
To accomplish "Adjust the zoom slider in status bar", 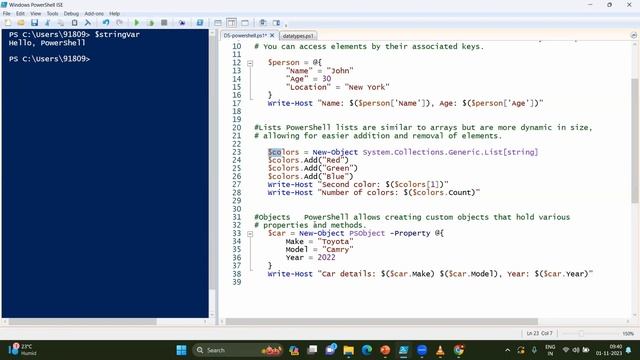I will pyautogui.click(x=581, y=333).
